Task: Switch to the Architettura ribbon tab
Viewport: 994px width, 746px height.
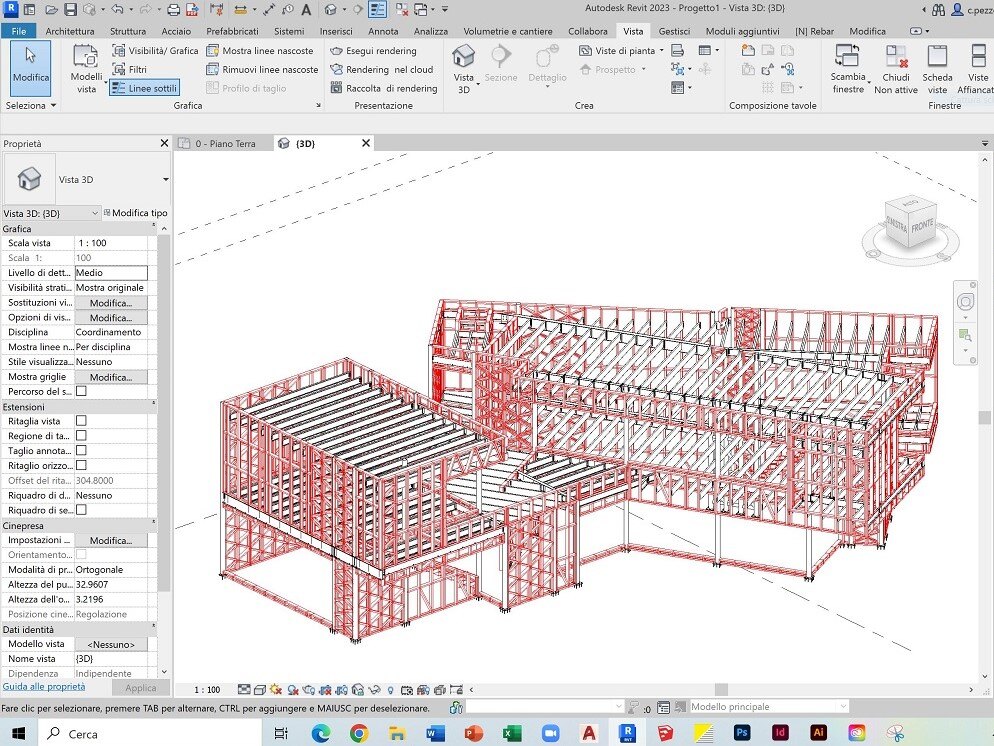Action: click(x=70, y=31)
